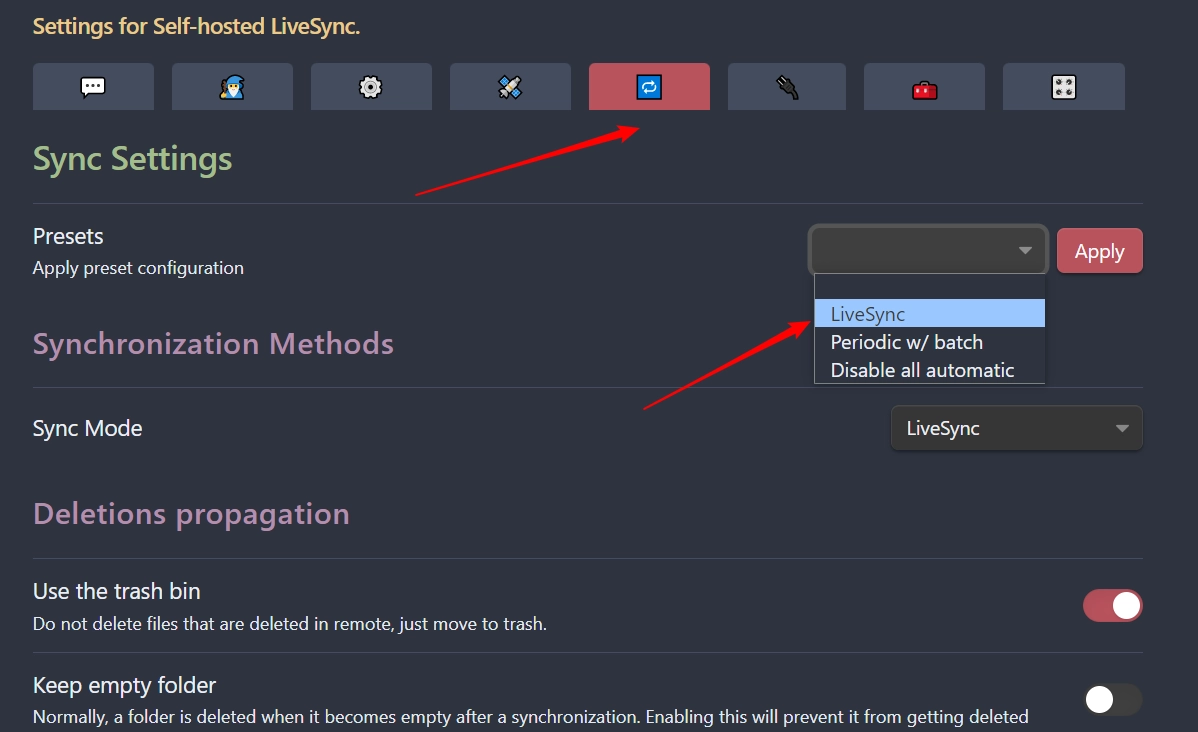Choose LiveSync from the presets list

[929, 313]
